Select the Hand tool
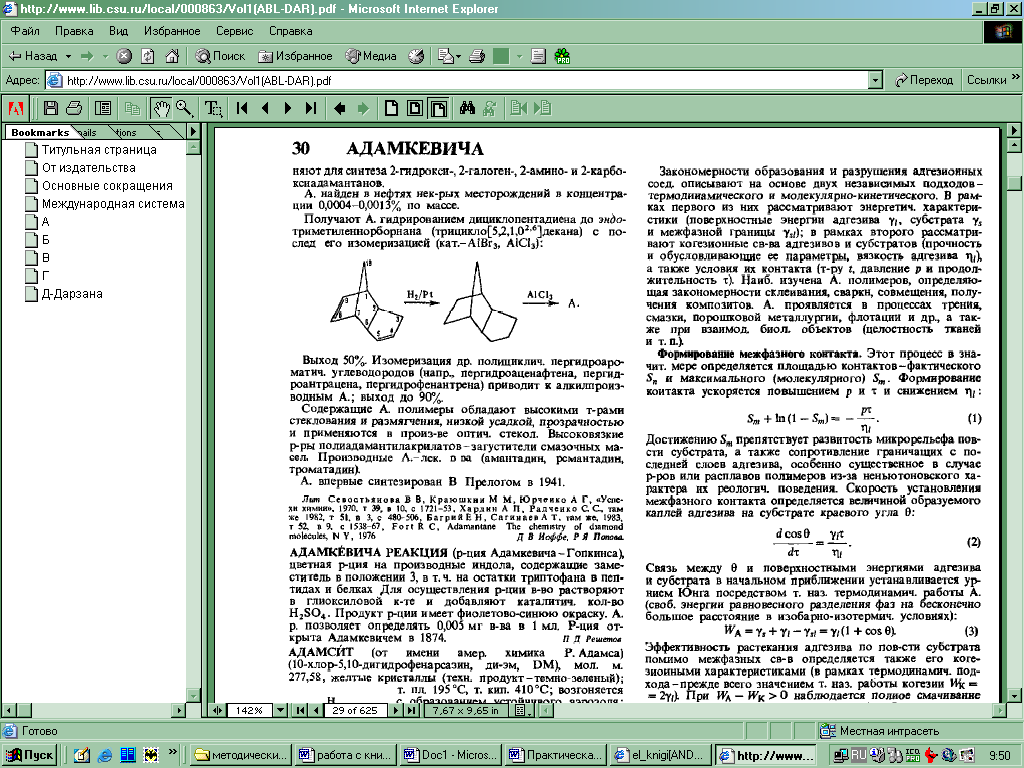1024x768 pixels. tap(161, 108)
